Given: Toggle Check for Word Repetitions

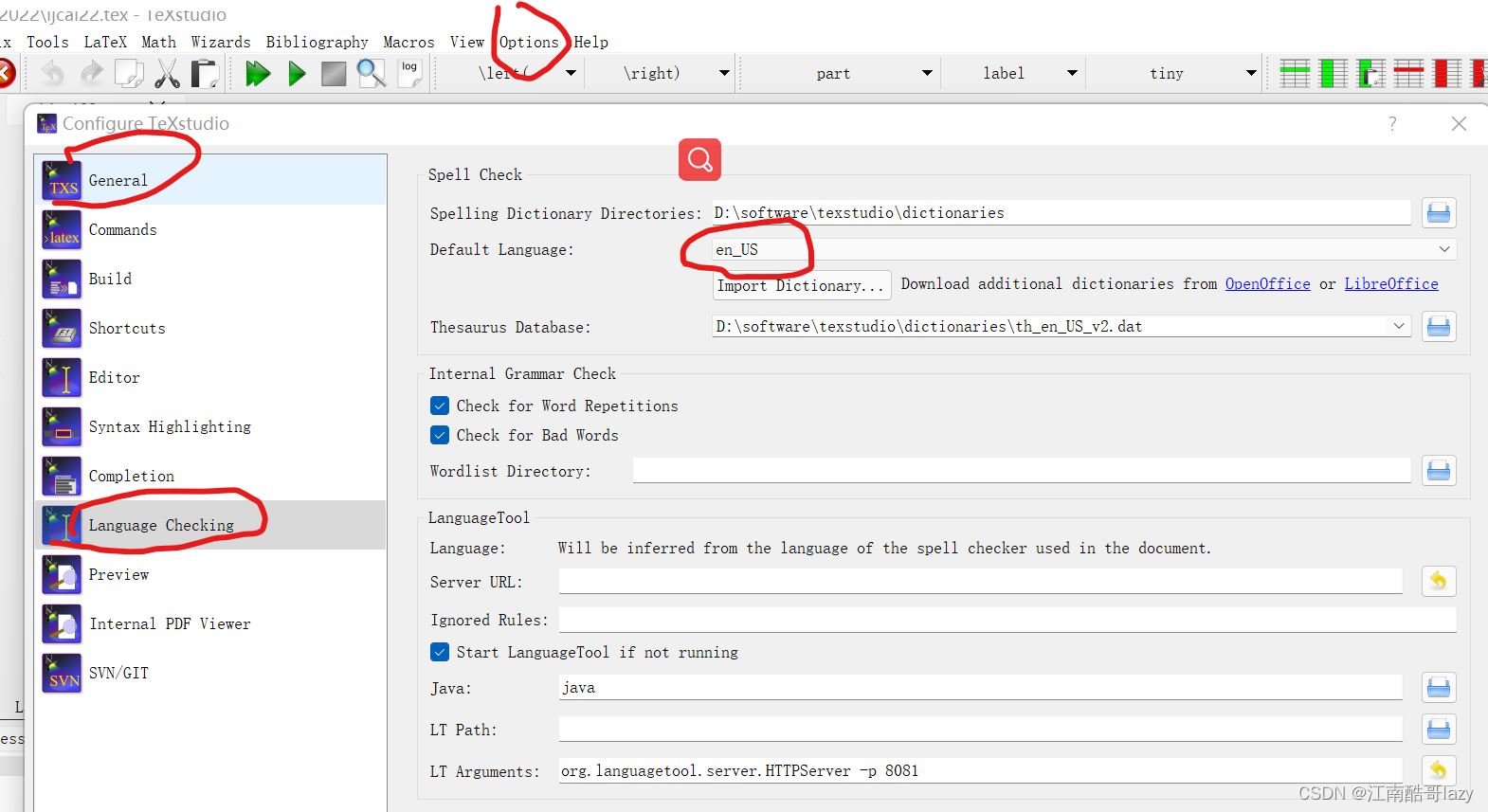Looking at the screenshot, I should coord(440,406).
